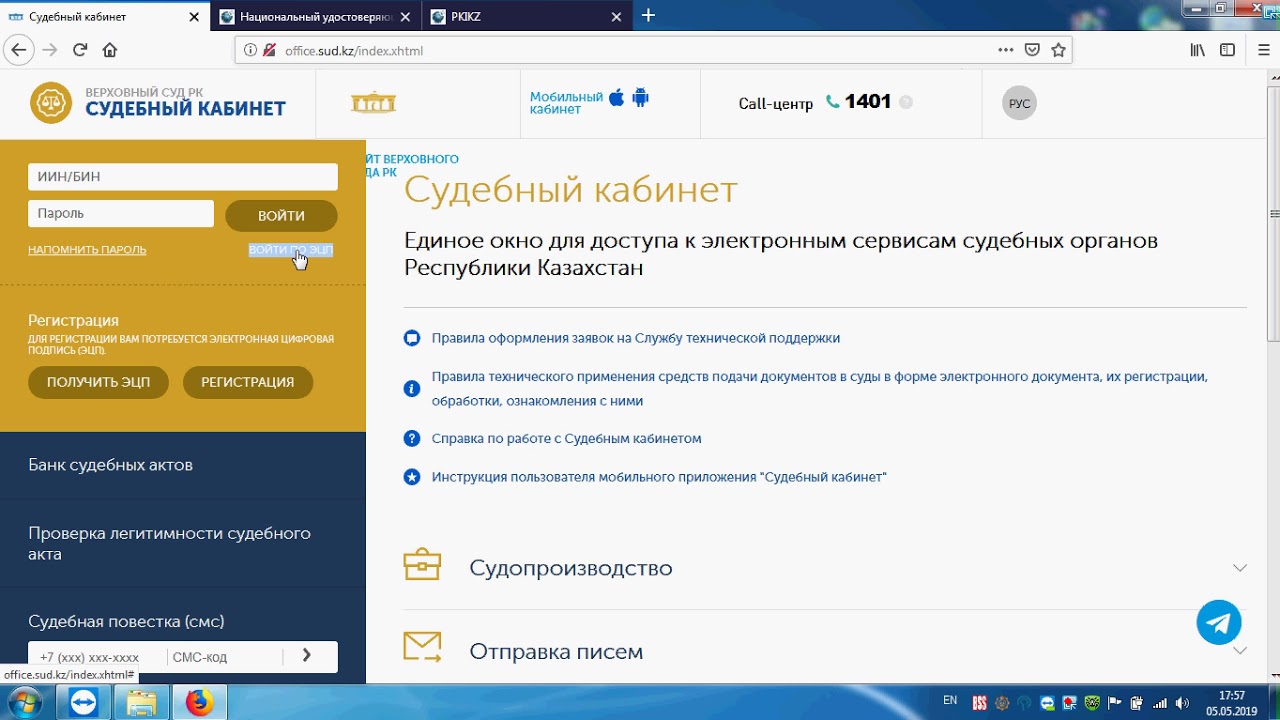The height and width of the screenshot is (720, 1280).
Task: Open the Apple mobile app link
Action: pyautogui.click(x=617, y=97)
